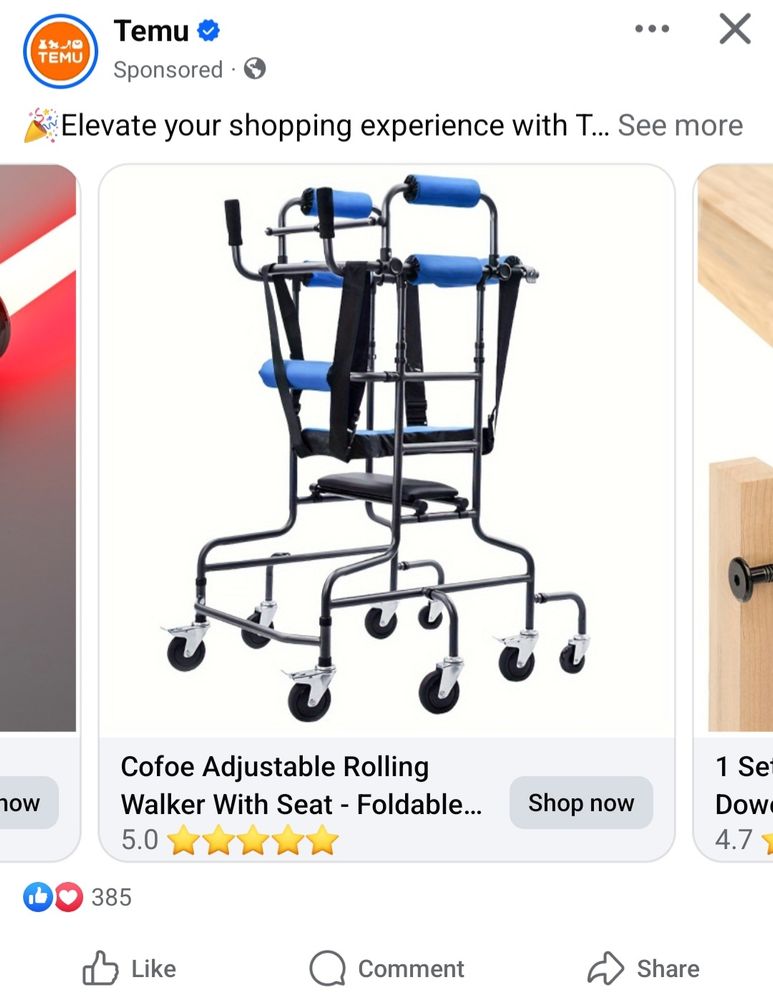The height and width of the screenshot is (1000, 773).
Task: Open the Temu profile picture
Action: click(x=61, y=51)
